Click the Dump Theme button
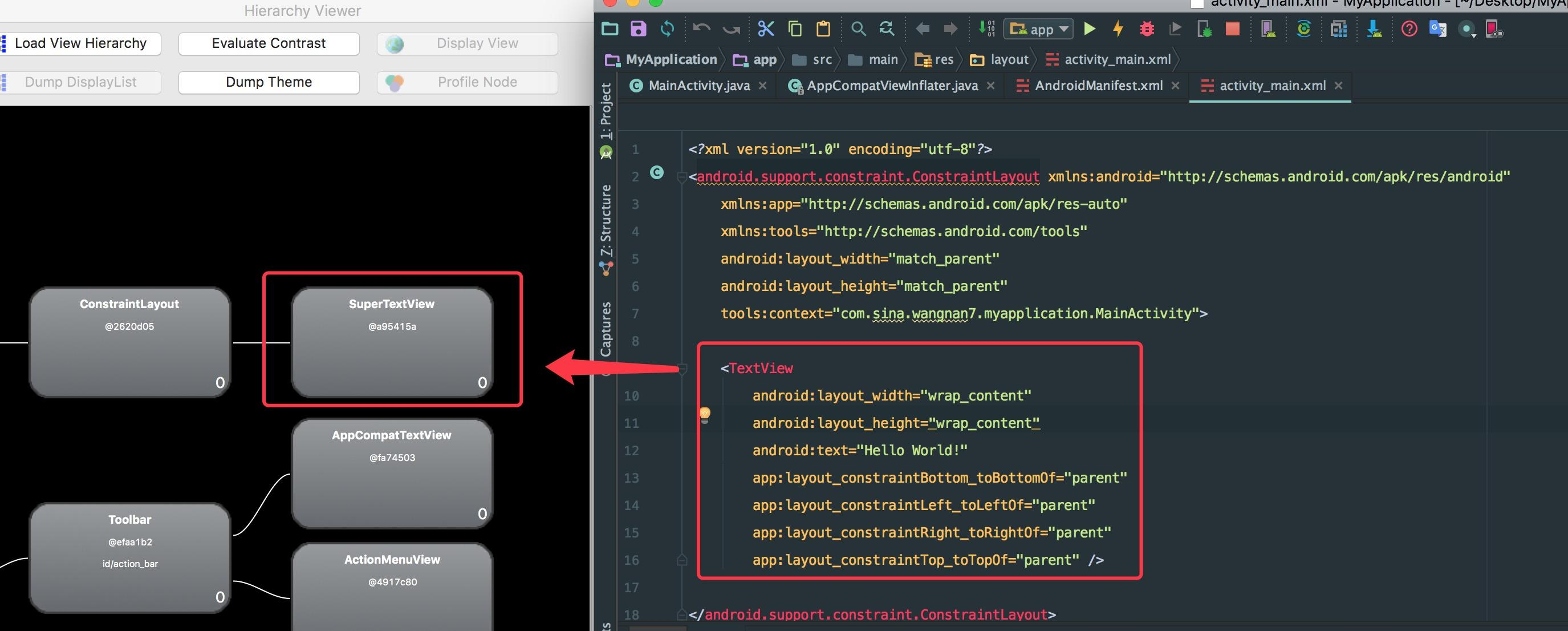Screen dimensions: 1568x631 pos(269,82)
